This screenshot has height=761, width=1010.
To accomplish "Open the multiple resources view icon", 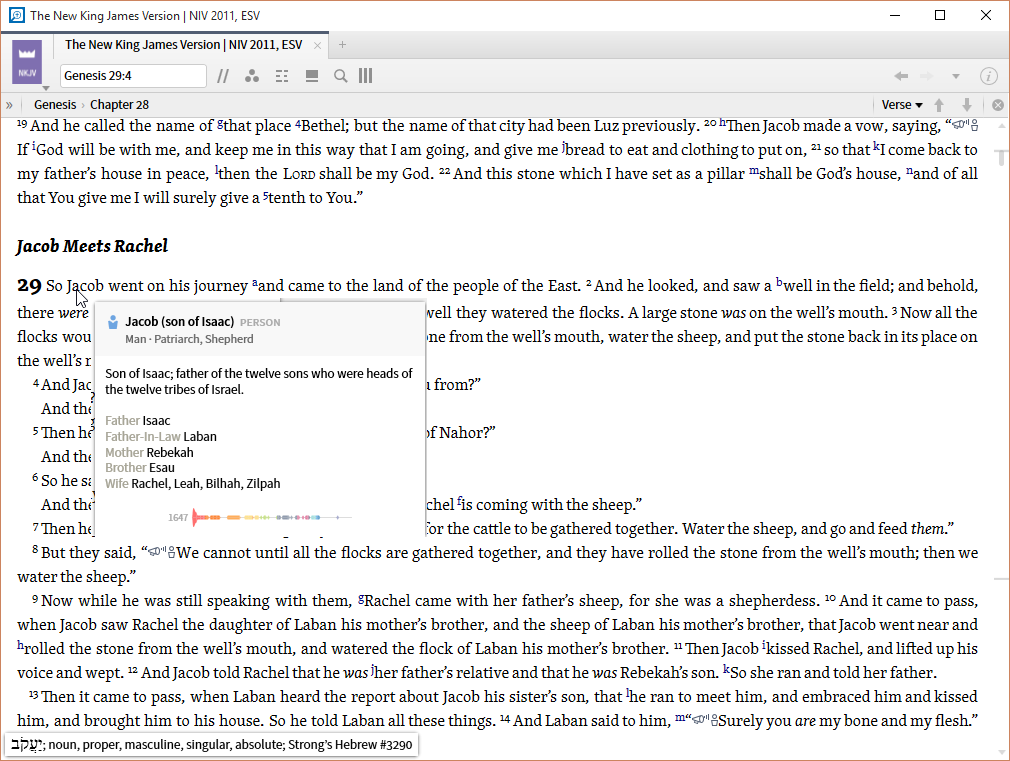I will [x=312, y=76].
